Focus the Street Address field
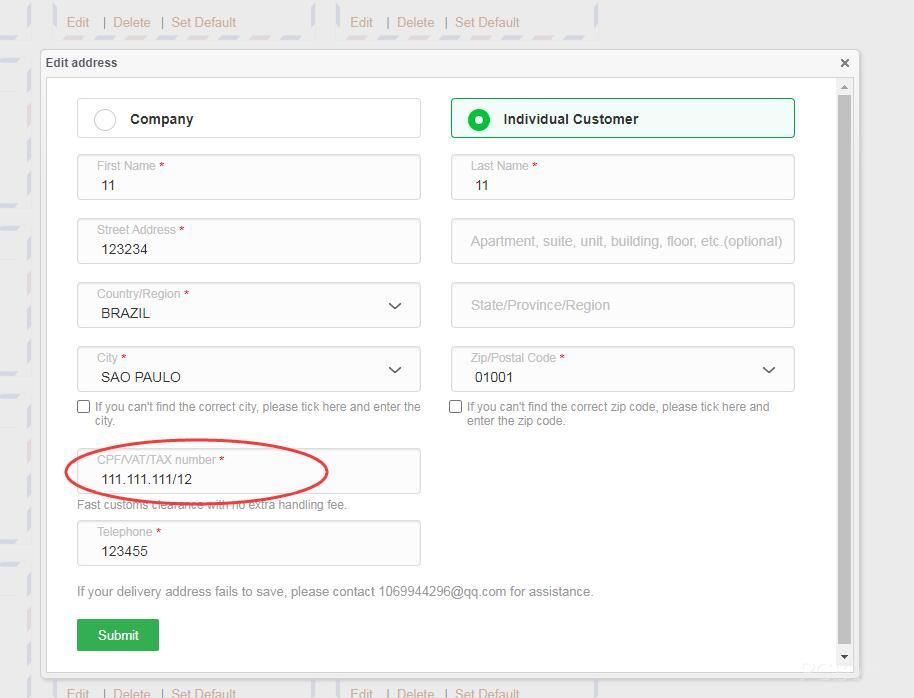914x698 pixels. coord(248,249)
